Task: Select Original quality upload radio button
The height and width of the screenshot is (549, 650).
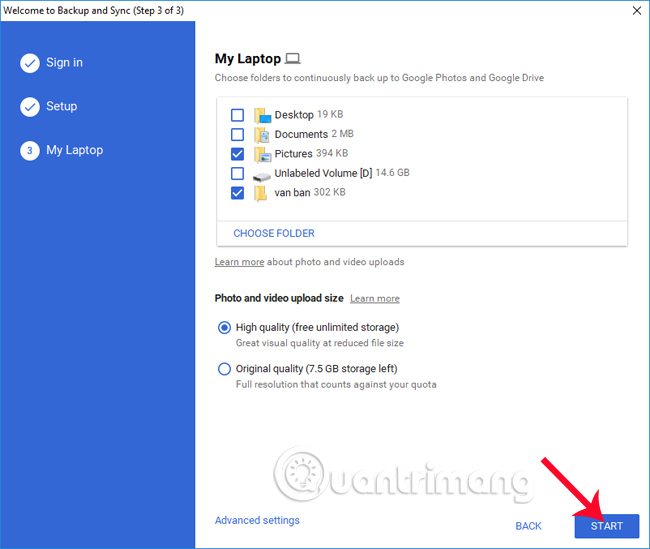Action: [x=224, y=369]
